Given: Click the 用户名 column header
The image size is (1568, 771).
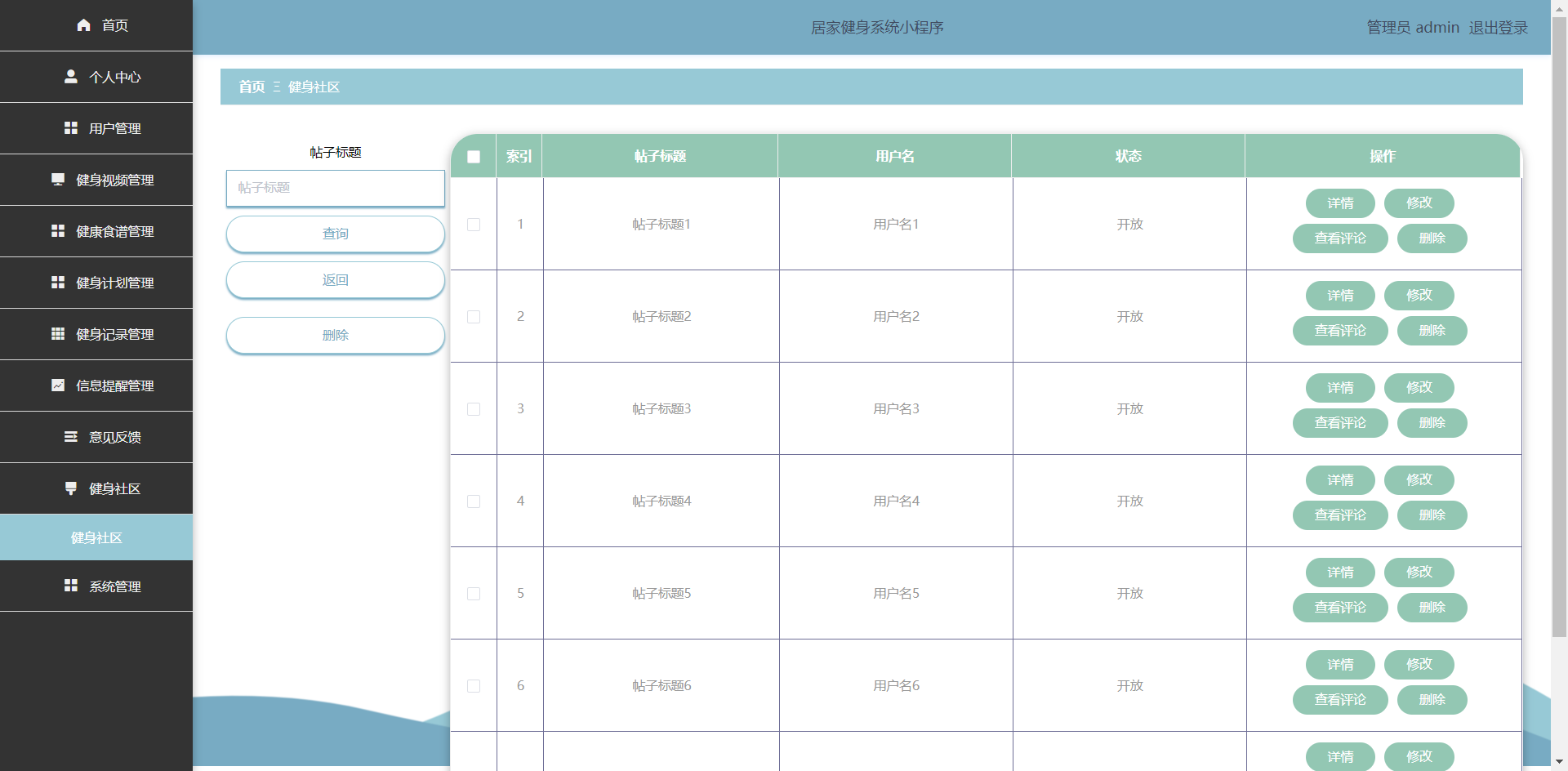Looking at the screenshot, I should coord(895,156).
